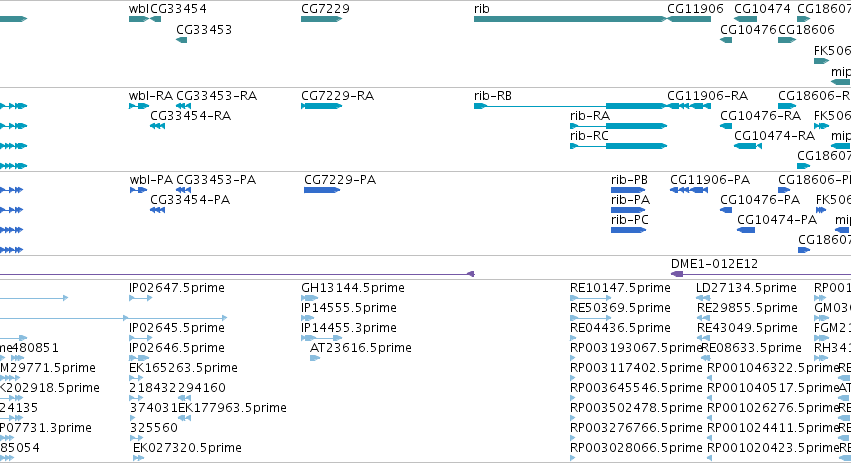851x463 pixels.
Task: Select the CG10476-PA protein label
Action: pos(760,200)
